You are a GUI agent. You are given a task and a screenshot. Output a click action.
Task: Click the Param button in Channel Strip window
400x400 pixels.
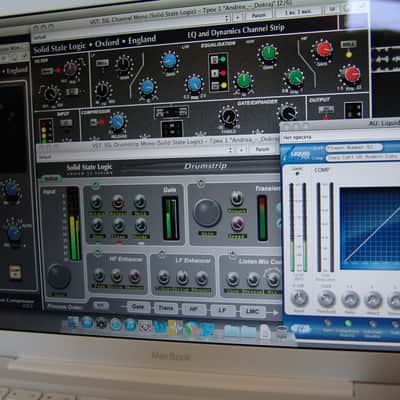click(x=258, y=15)
